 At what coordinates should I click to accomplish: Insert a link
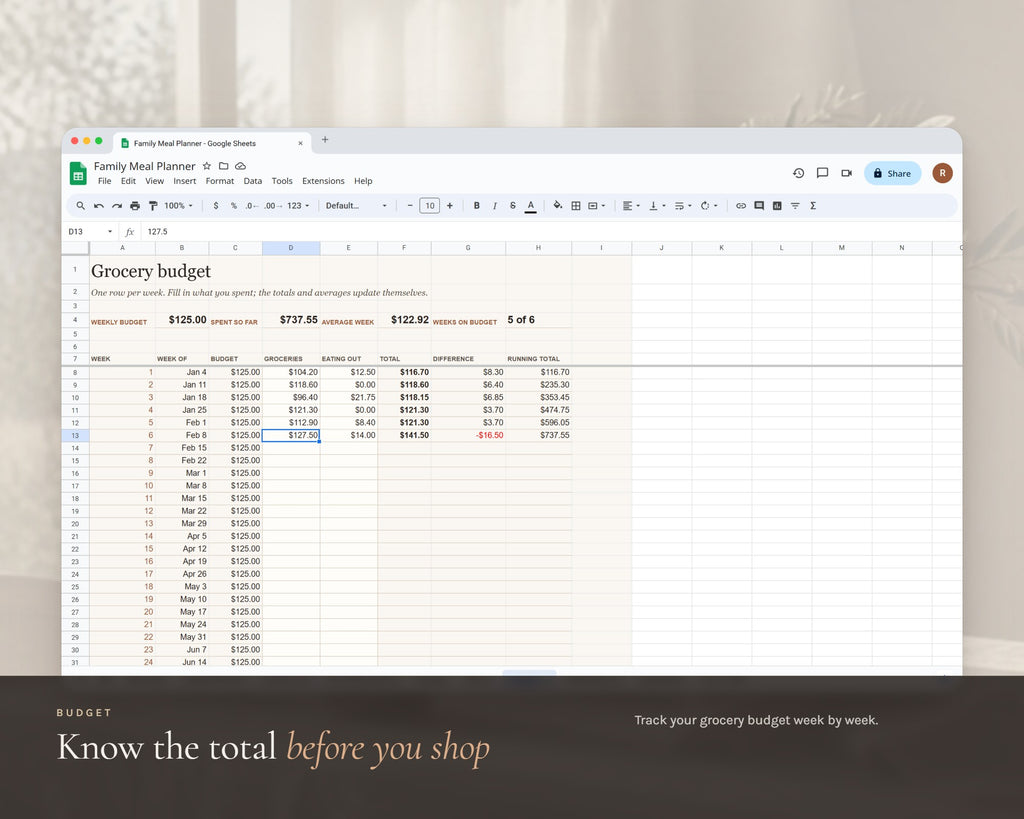point(741,206)
